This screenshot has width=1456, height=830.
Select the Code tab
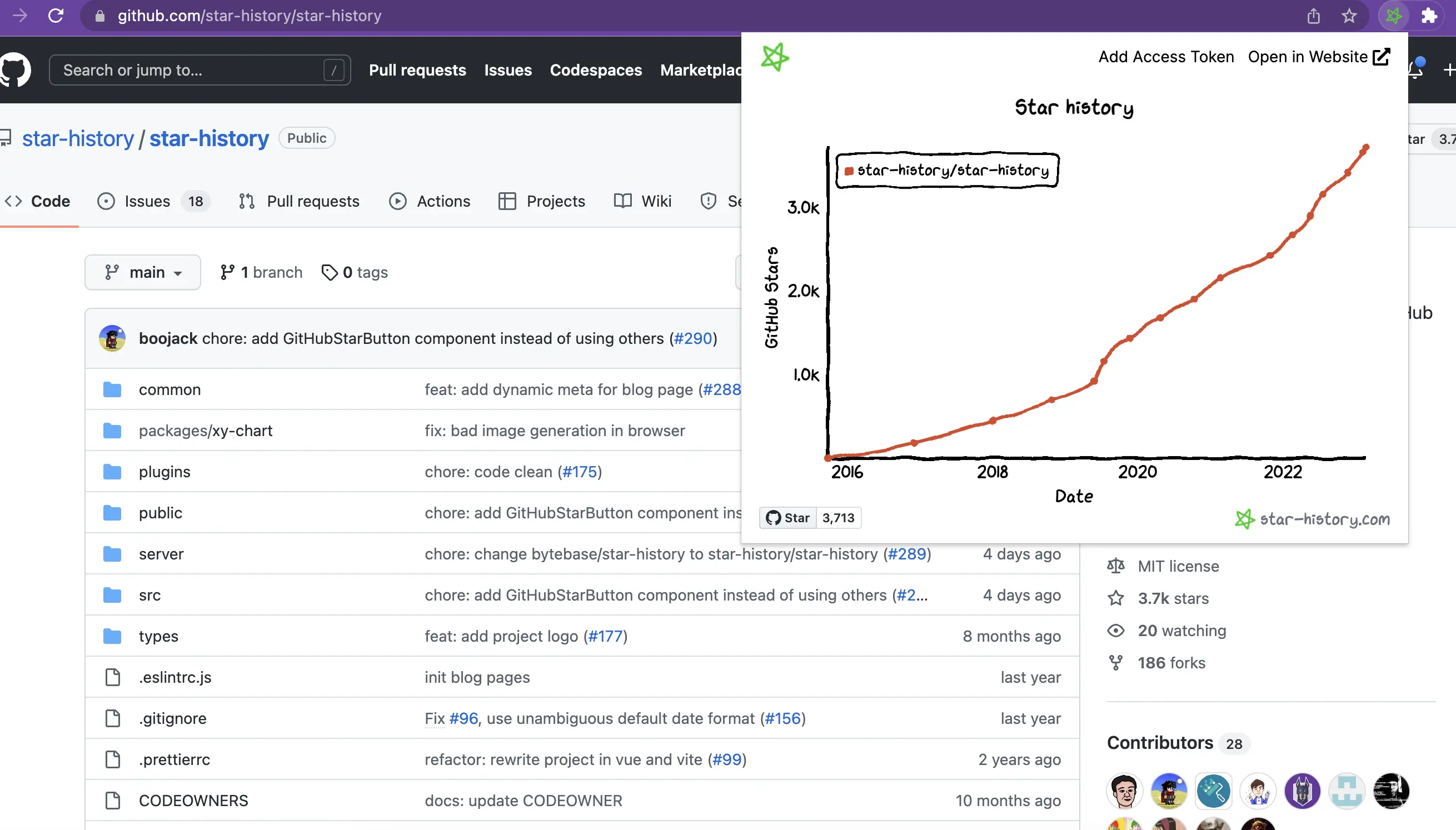[49, 201]
